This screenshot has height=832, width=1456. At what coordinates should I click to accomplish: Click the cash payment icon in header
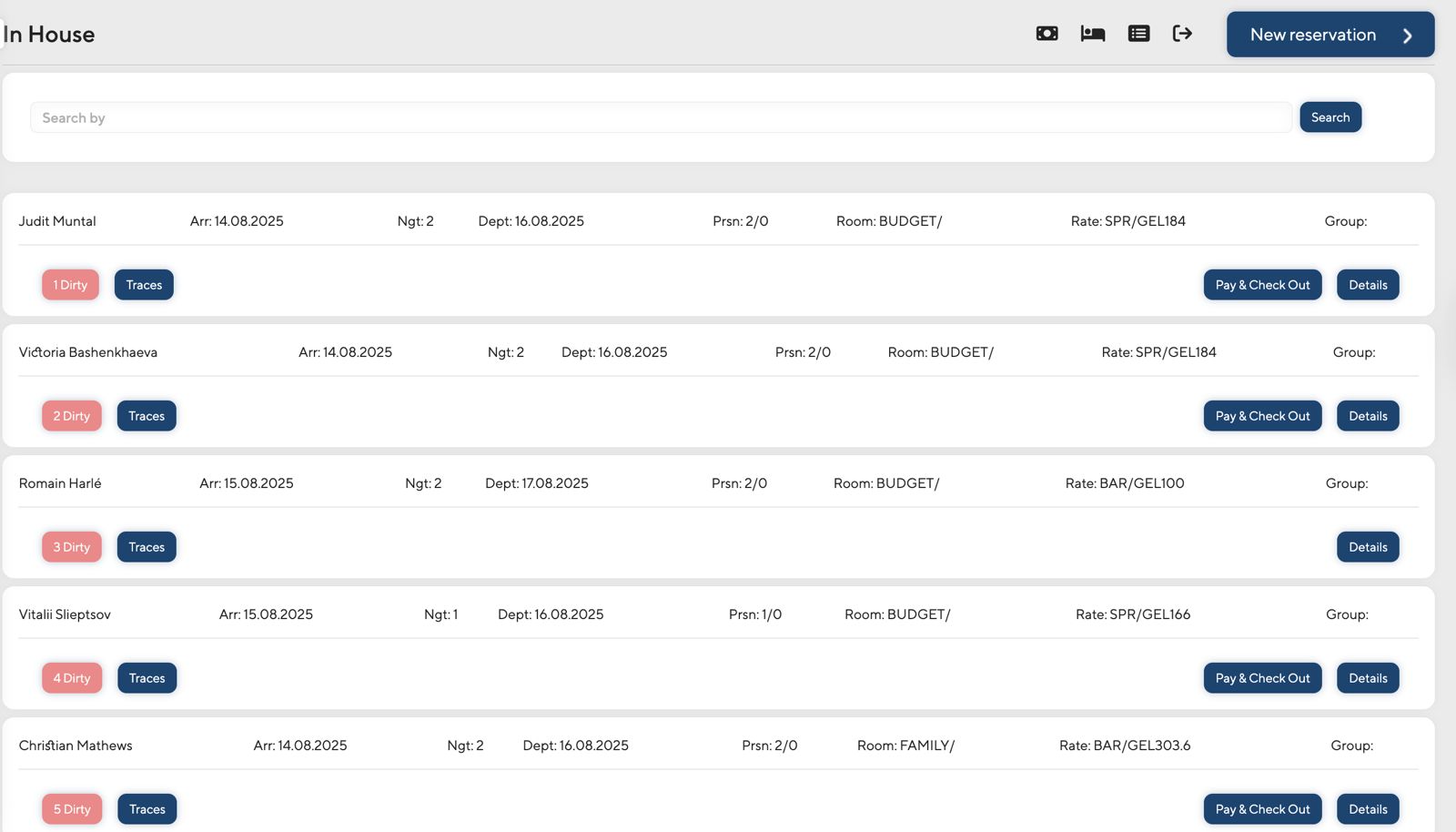(x=1046, y=34)
